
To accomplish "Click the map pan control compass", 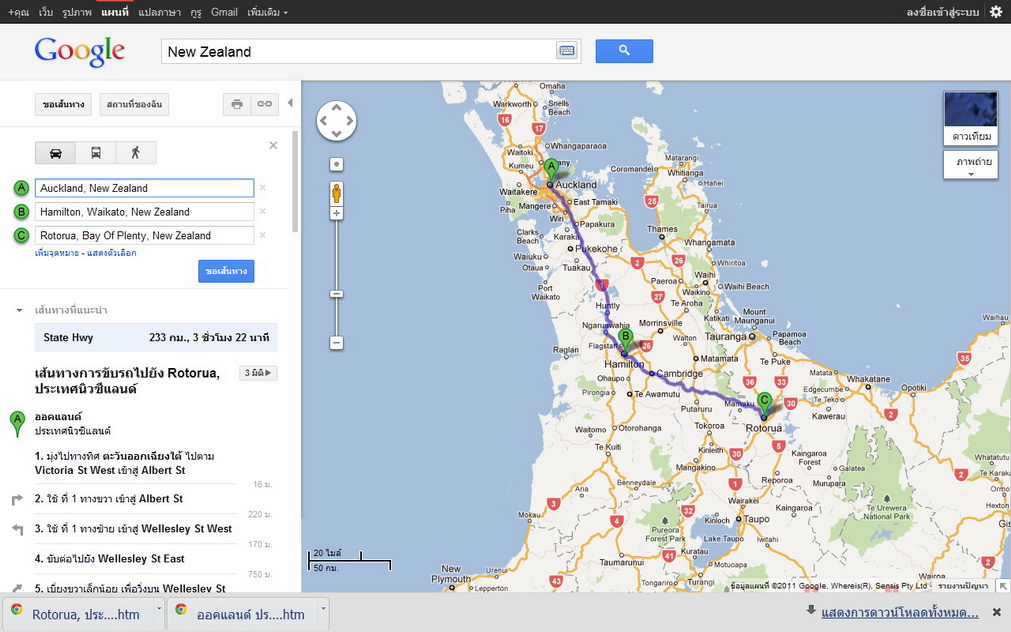I will point(337,121).
